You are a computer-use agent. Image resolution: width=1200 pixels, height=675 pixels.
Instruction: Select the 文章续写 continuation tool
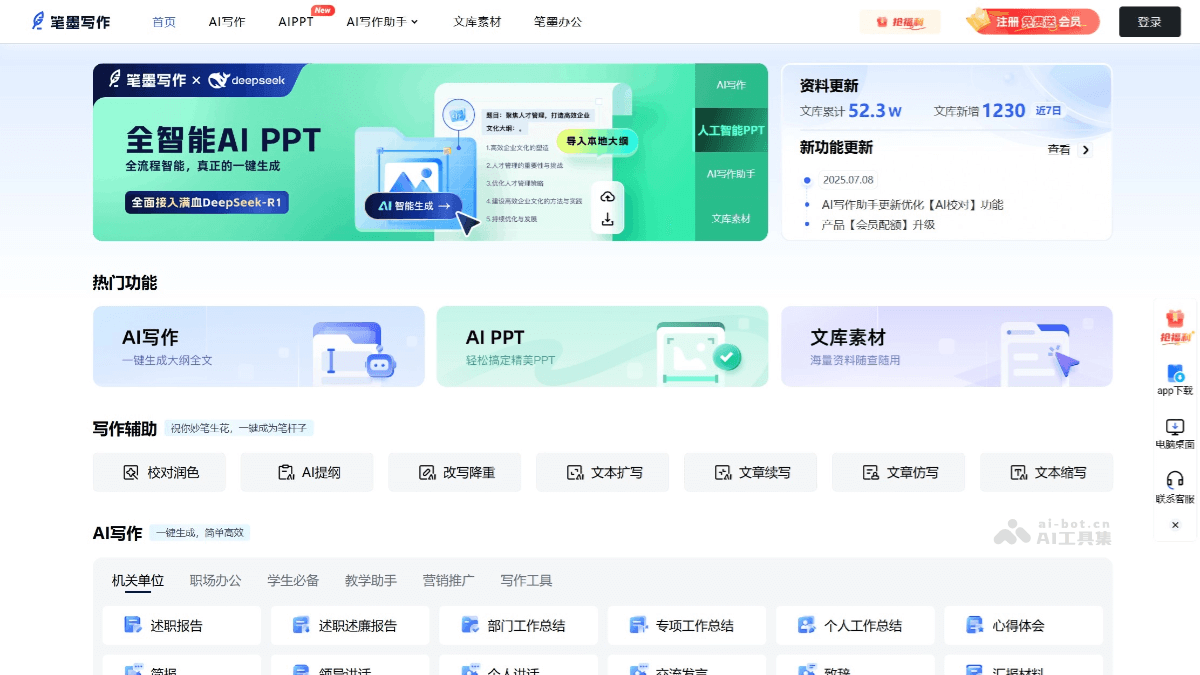750,472
